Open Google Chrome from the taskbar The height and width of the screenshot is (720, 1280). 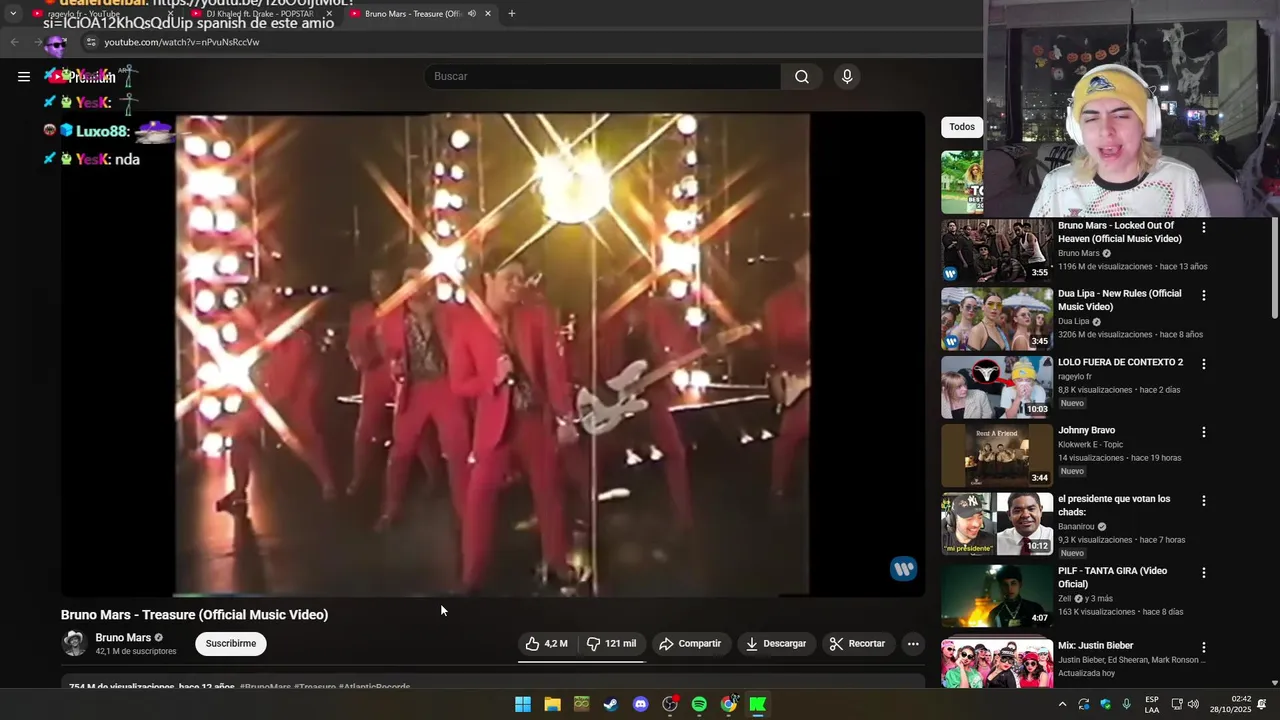click(x=729, y=704)
